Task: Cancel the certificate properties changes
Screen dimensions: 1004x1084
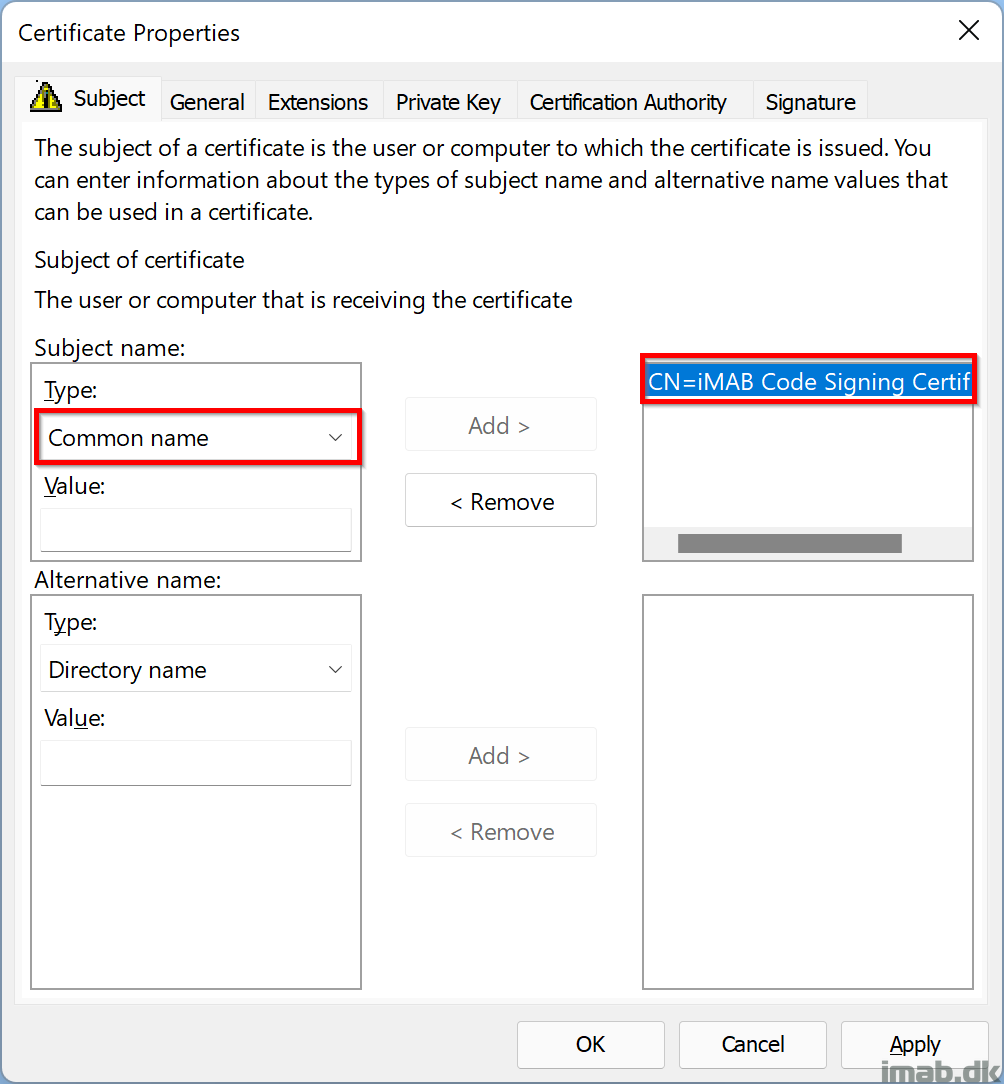Action: tap(752, 1044)
